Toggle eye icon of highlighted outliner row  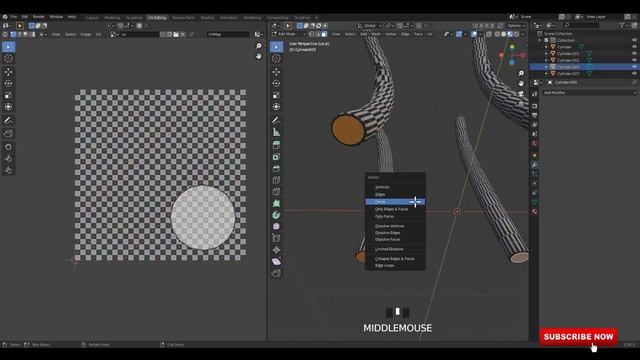coord(634,67)
